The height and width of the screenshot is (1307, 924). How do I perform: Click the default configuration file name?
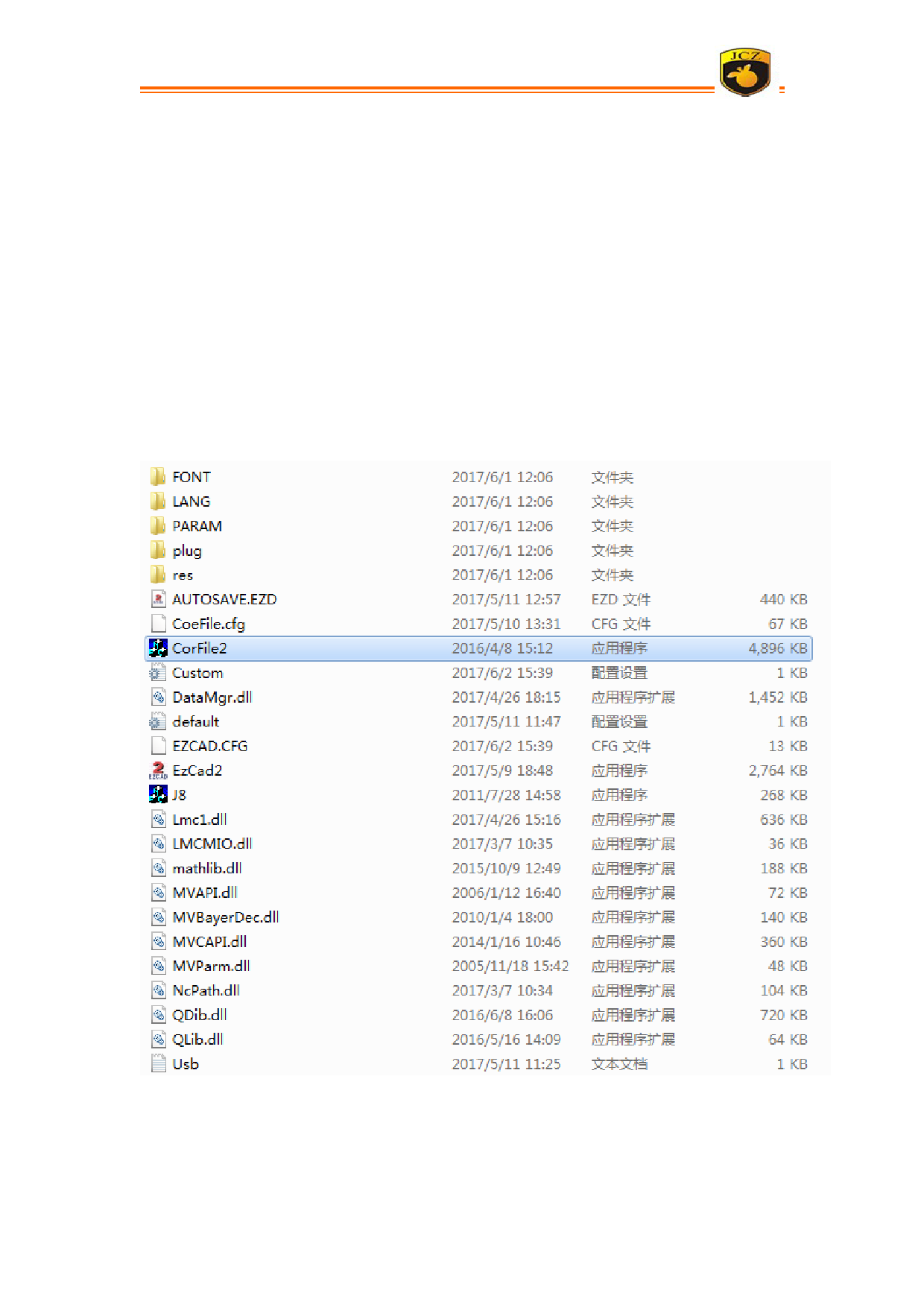[195, 721]
